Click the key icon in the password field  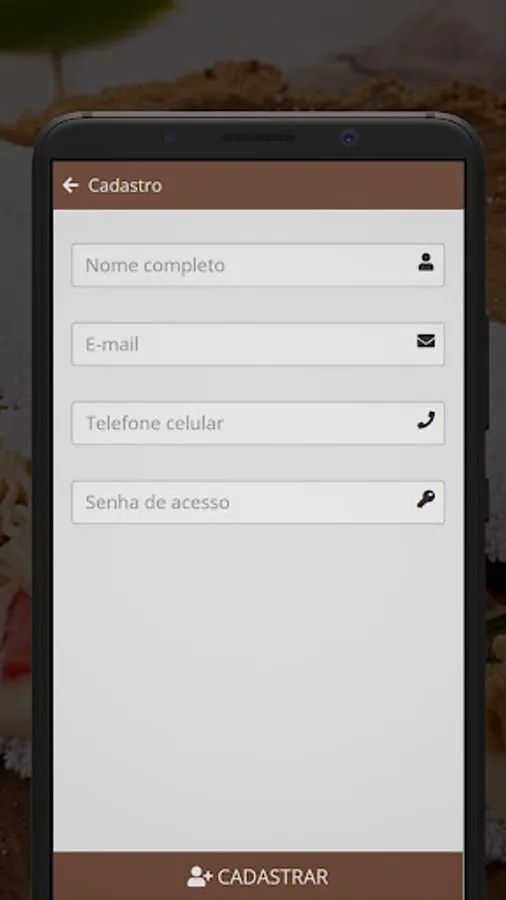(426, 499)
